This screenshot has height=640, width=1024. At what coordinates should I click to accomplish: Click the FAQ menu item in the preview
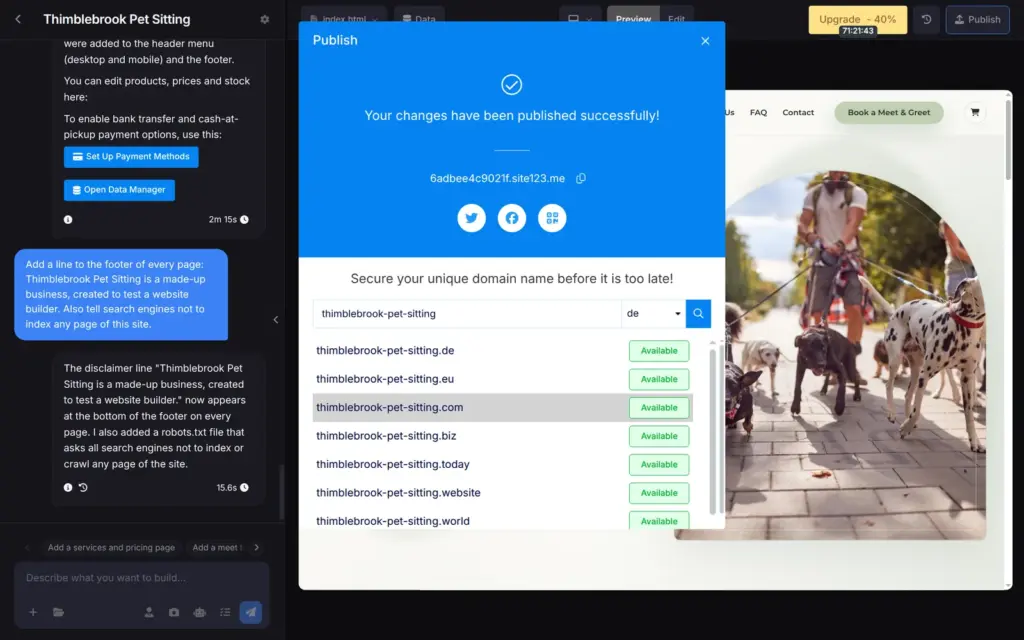[x=758, y=112]
